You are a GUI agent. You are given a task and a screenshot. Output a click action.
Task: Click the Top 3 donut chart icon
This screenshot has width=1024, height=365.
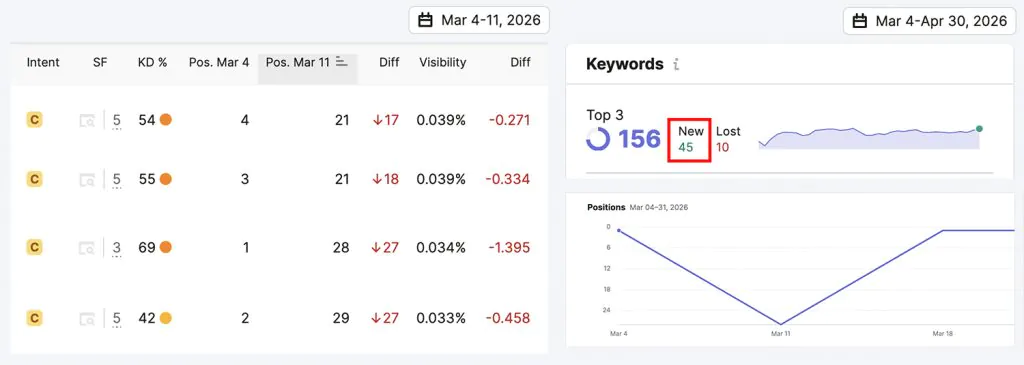pos(598,139)
